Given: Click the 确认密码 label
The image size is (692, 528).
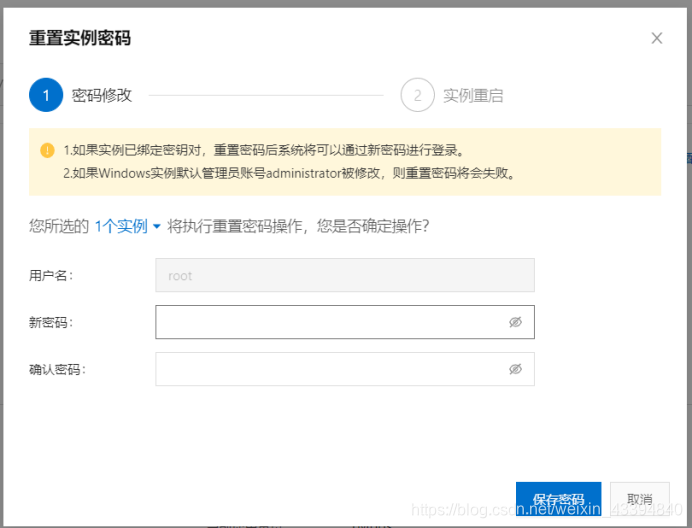Looking at the screenshot, I should coord(57,369).
